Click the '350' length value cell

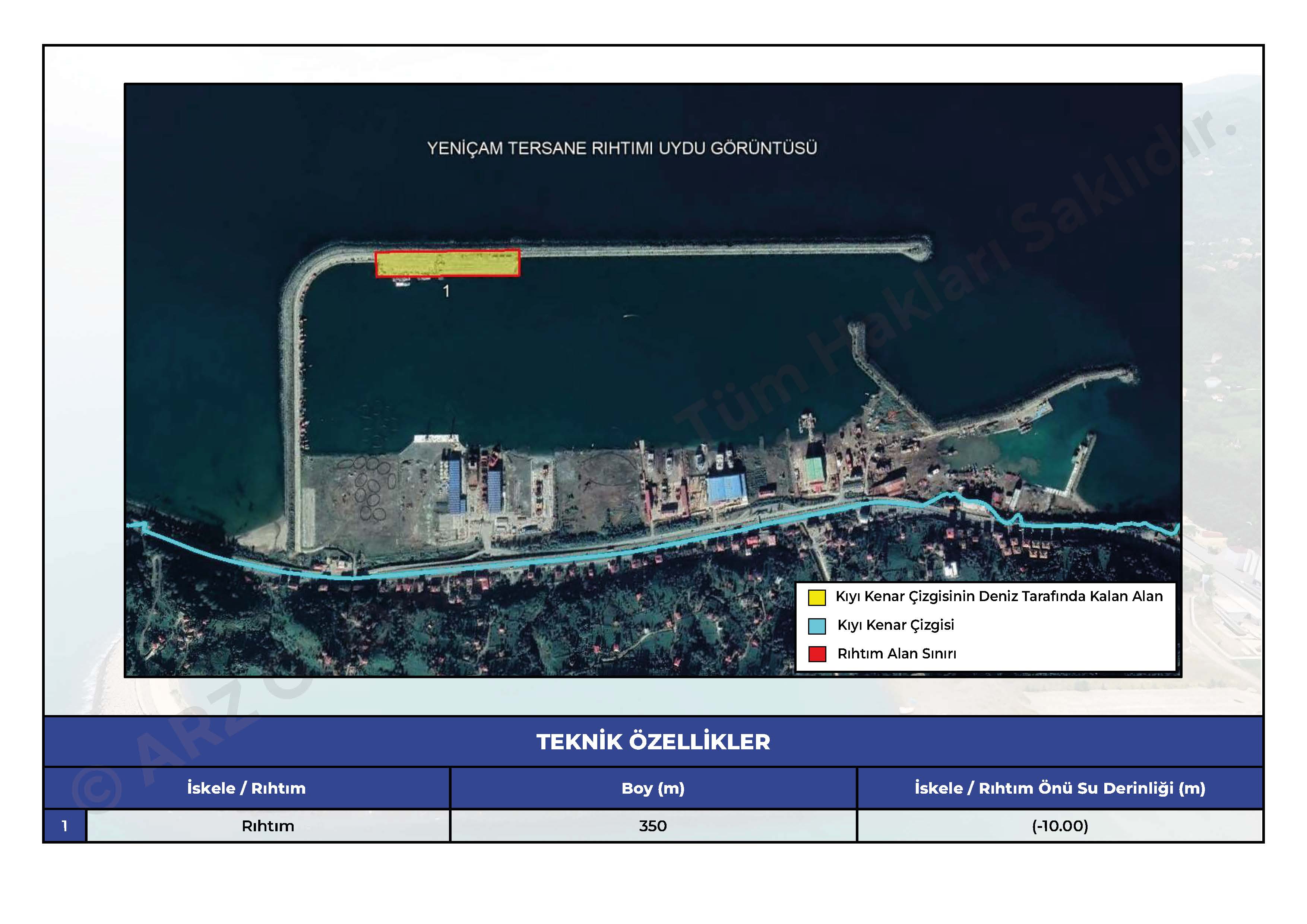pyautogui.click(x=653, y=826)
